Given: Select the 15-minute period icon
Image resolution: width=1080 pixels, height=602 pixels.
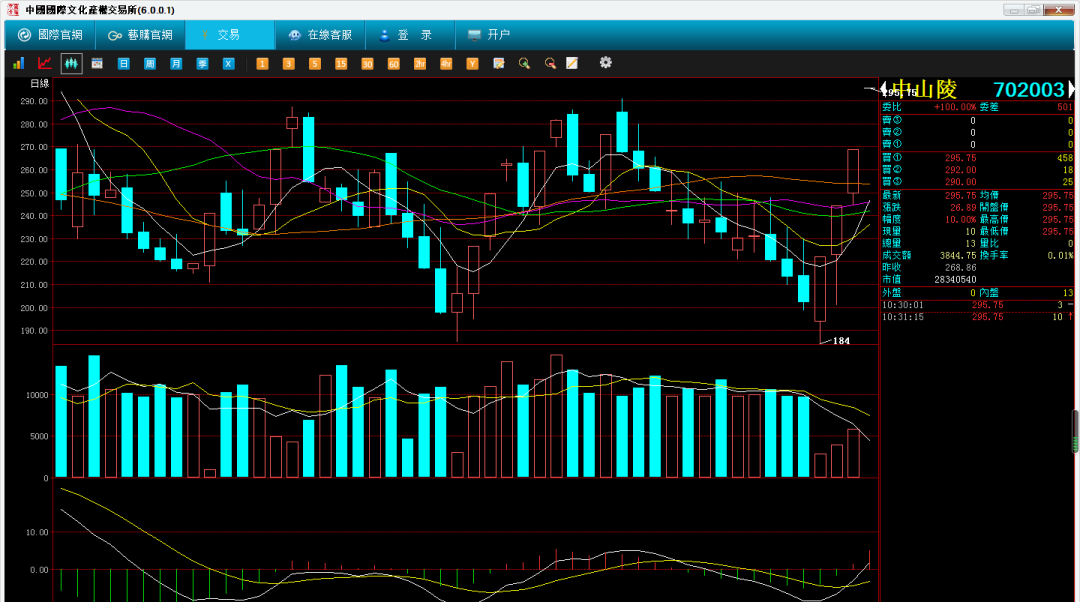Looking at the screenshot, I should point(341,63).
